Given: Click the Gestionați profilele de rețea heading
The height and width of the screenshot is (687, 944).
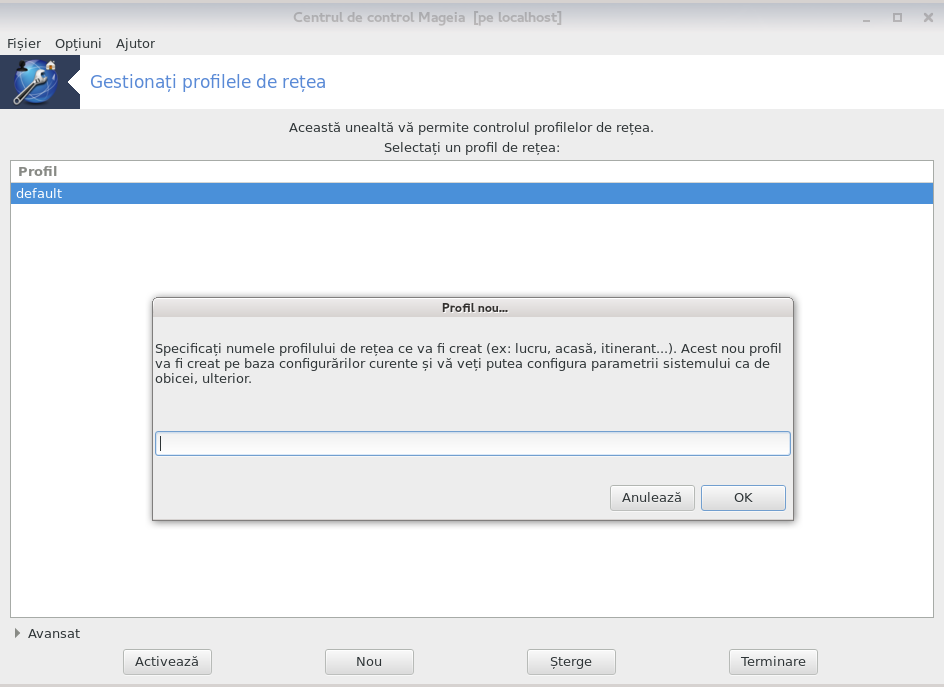Looking at the screenshot, I should pos(208,82).
